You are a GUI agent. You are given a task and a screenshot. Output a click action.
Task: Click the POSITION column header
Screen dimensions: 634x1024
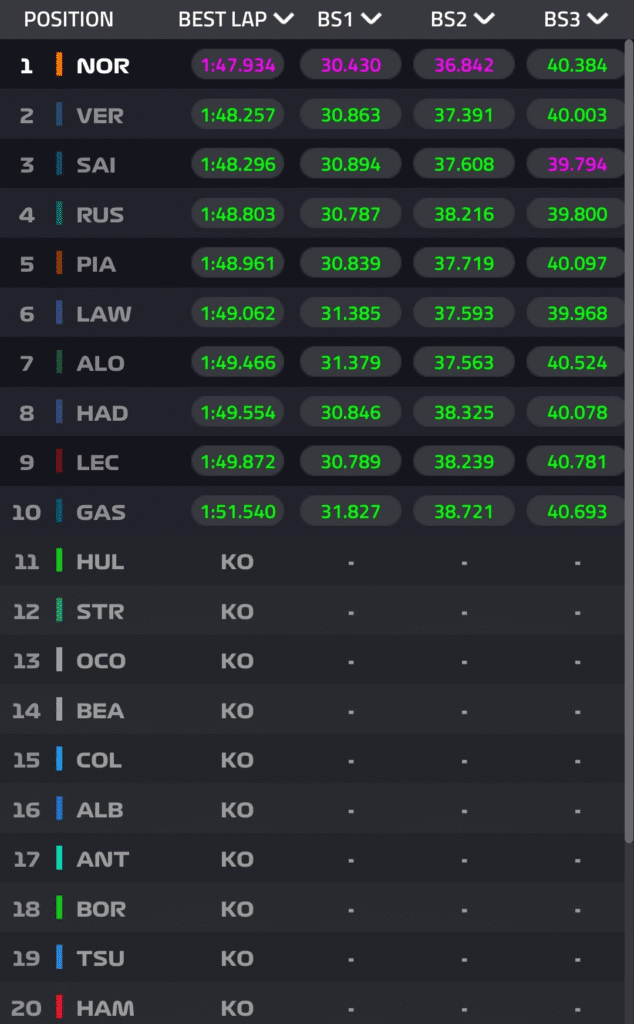point(68,19)
